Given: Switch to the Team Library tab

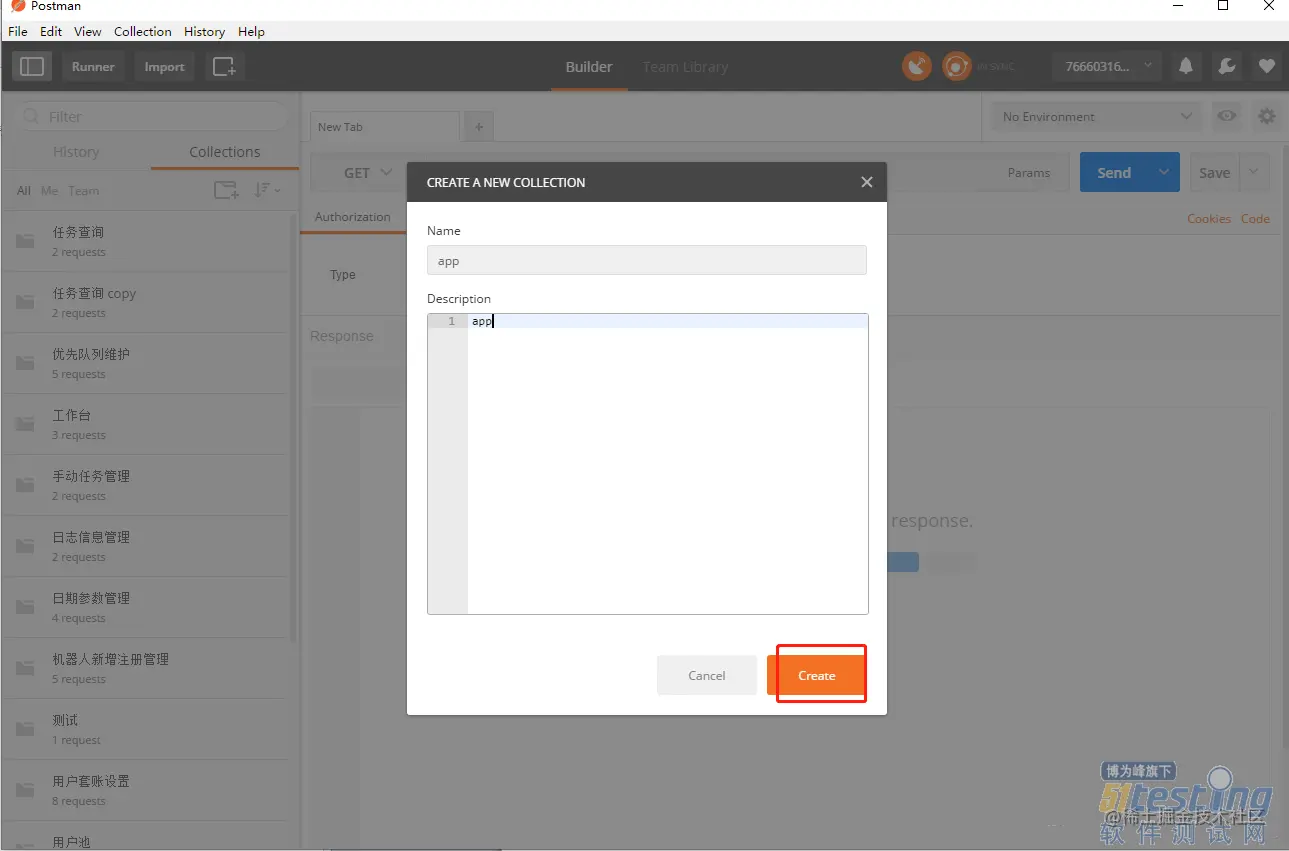Looking at the screenshot, I should [x=686, y=67].
